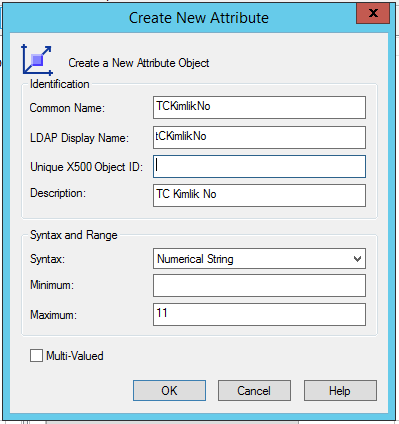Click the 'Common Name:' label
This screenshot has width=399, height=424.
[x=67, y=108]
